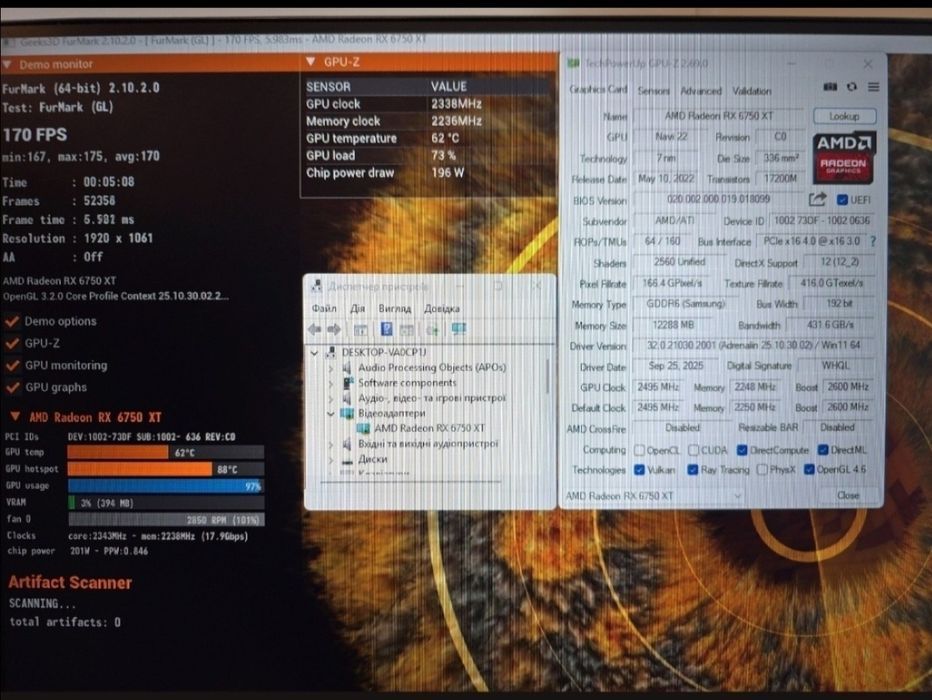Toggle the DirectML checkbox
This screenshot has width=932, height=700.
[823, 450]
